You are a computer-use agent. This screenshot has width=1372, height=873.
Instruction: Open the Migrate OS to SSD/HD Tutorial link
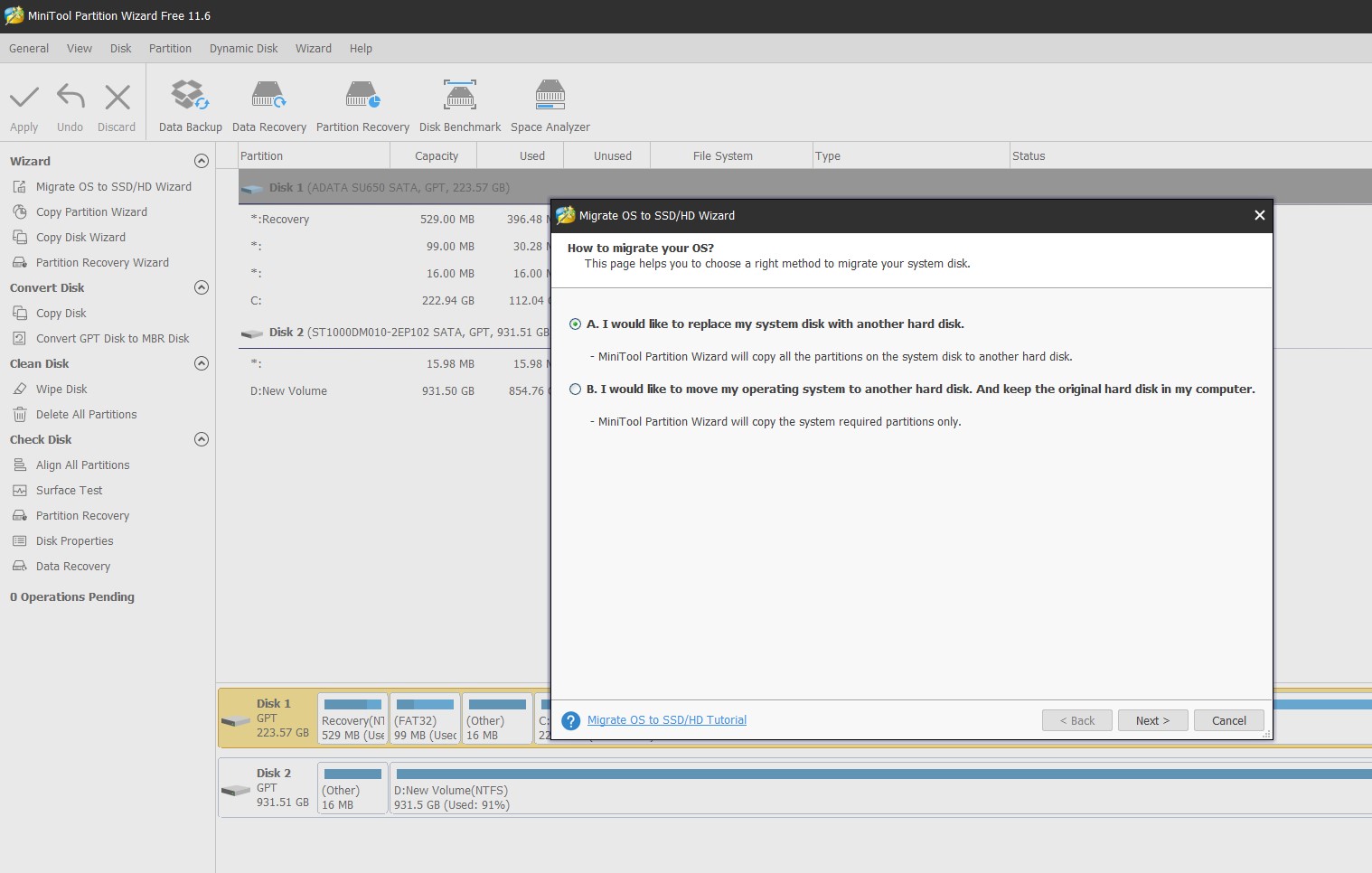[x=666, y=719]
